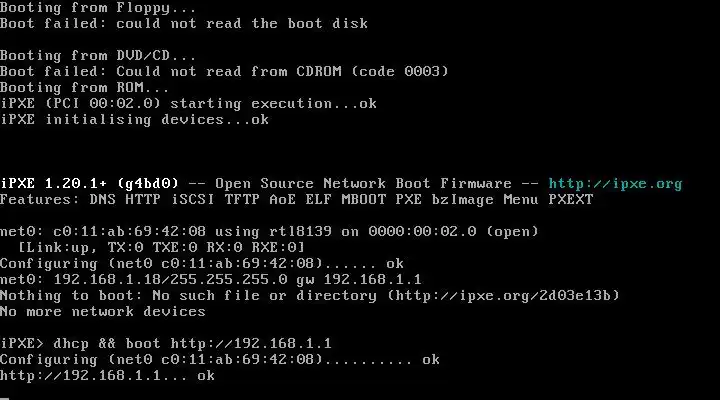The height and width of the screenshot is (400, 720).
Task: Click the iPXE> command prompt
Action: [22, 344]
